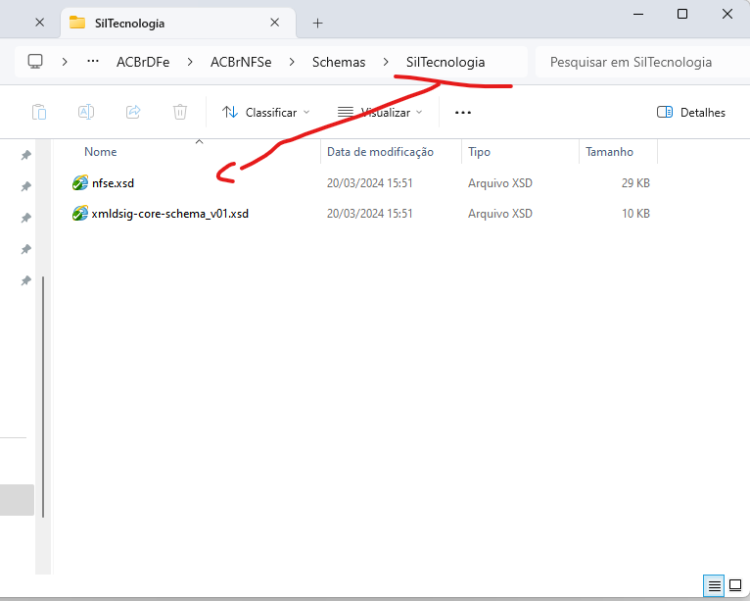Add a new tab with plus button
This screenshot has height=601, width=750.
318,23
